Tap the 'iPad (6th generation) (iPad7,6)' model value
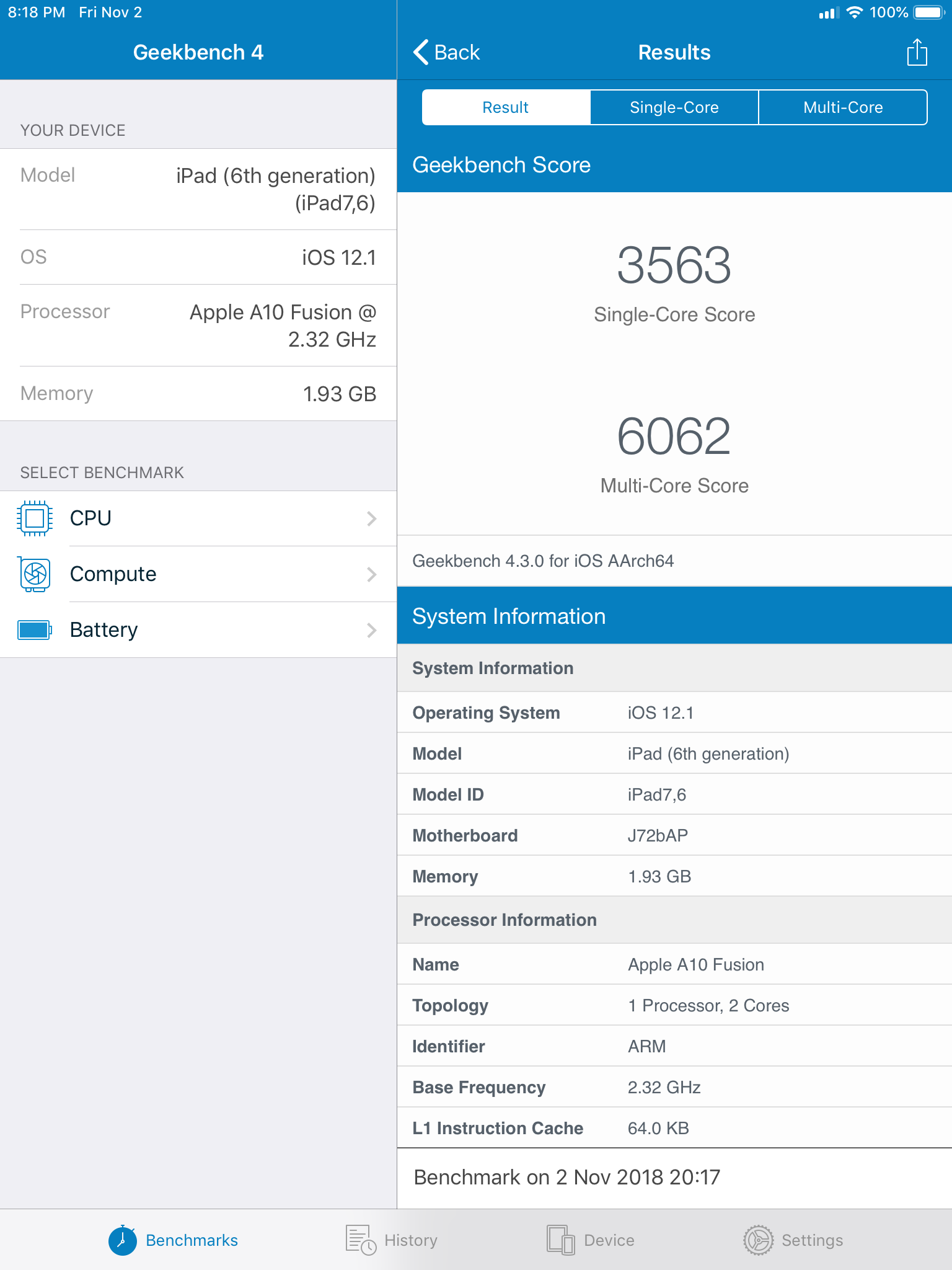Screen dimensions: 952x1270 (x=276, y=189)
